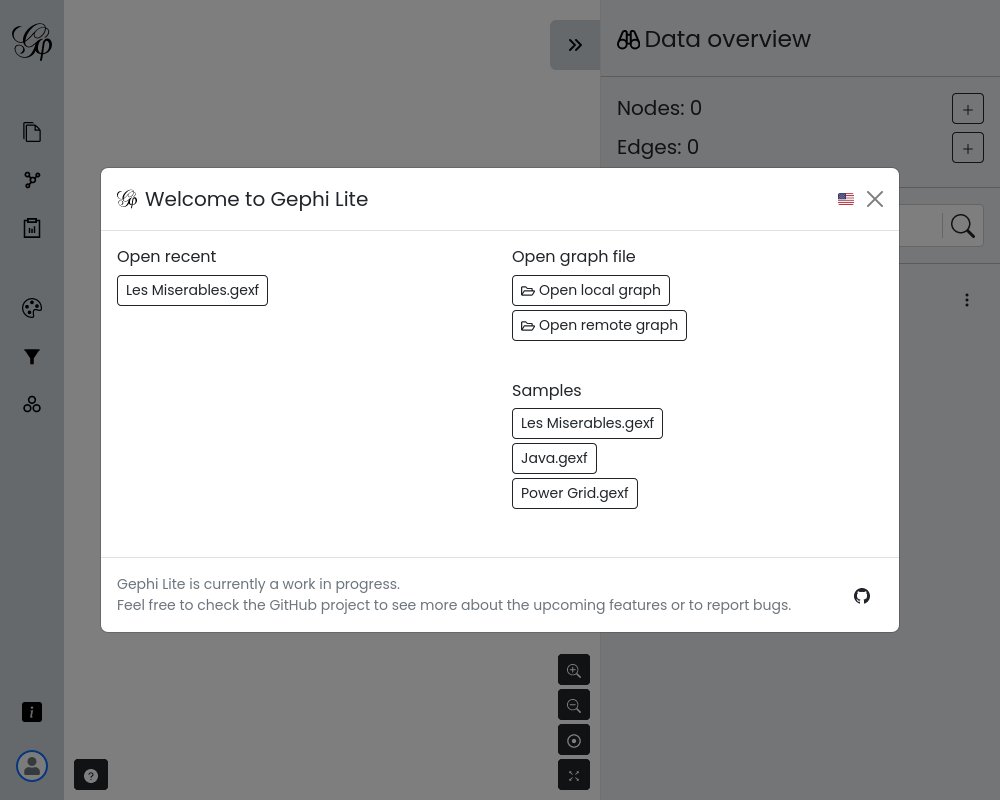Click the search input field
1000x800 pixels.
pyautogui.click(x=920, y=225)
